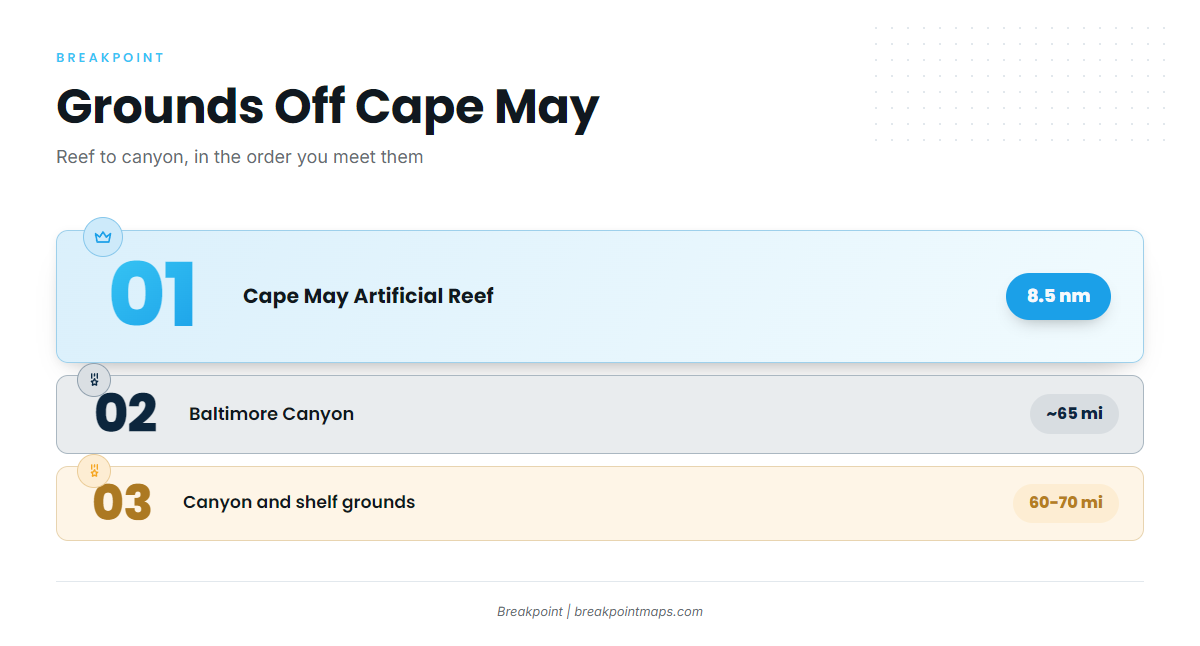Click the crown icon on first card
This screenshot has height=646, width=1200.
(103, 237)
